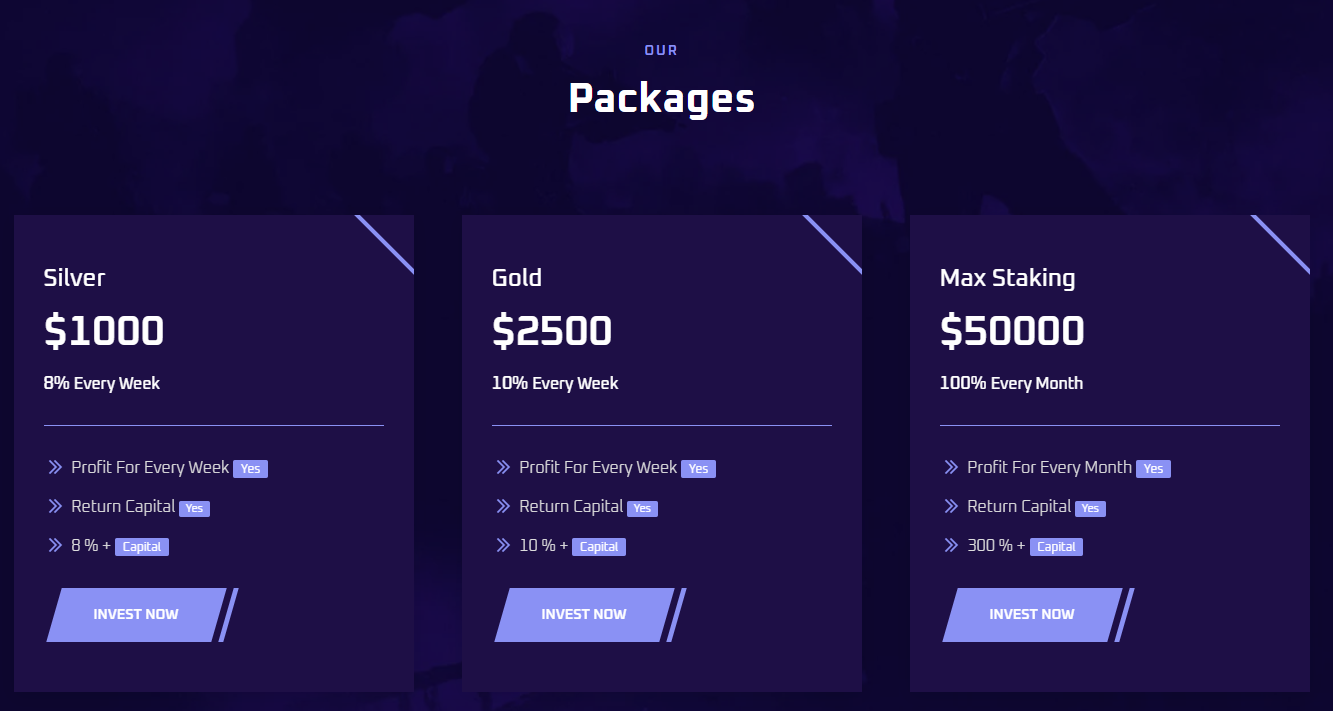Click the $50000 price text
This screenshot has height=711, width=1333.
pyautogui.click(x=1012, y=331)
